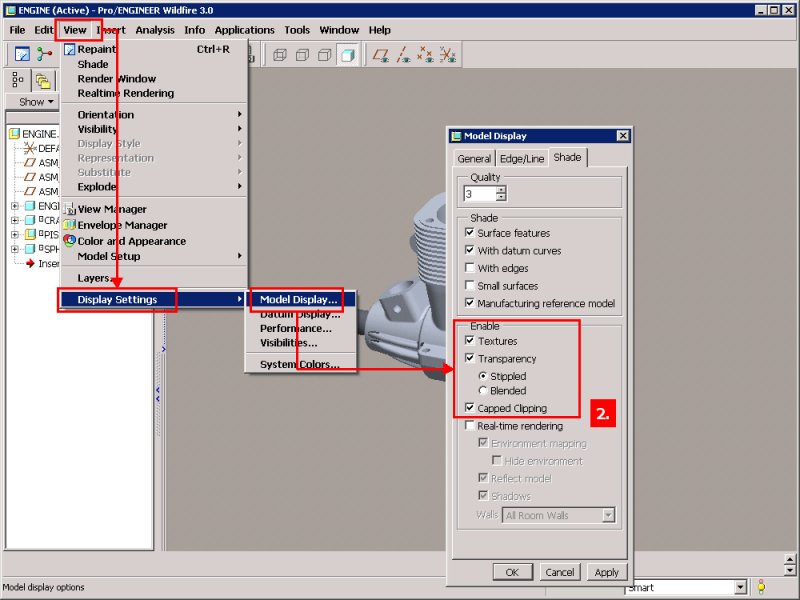This screenshot has height=600, width=800.
Task: Click the Quality value input field
Action: coord(480,194)
